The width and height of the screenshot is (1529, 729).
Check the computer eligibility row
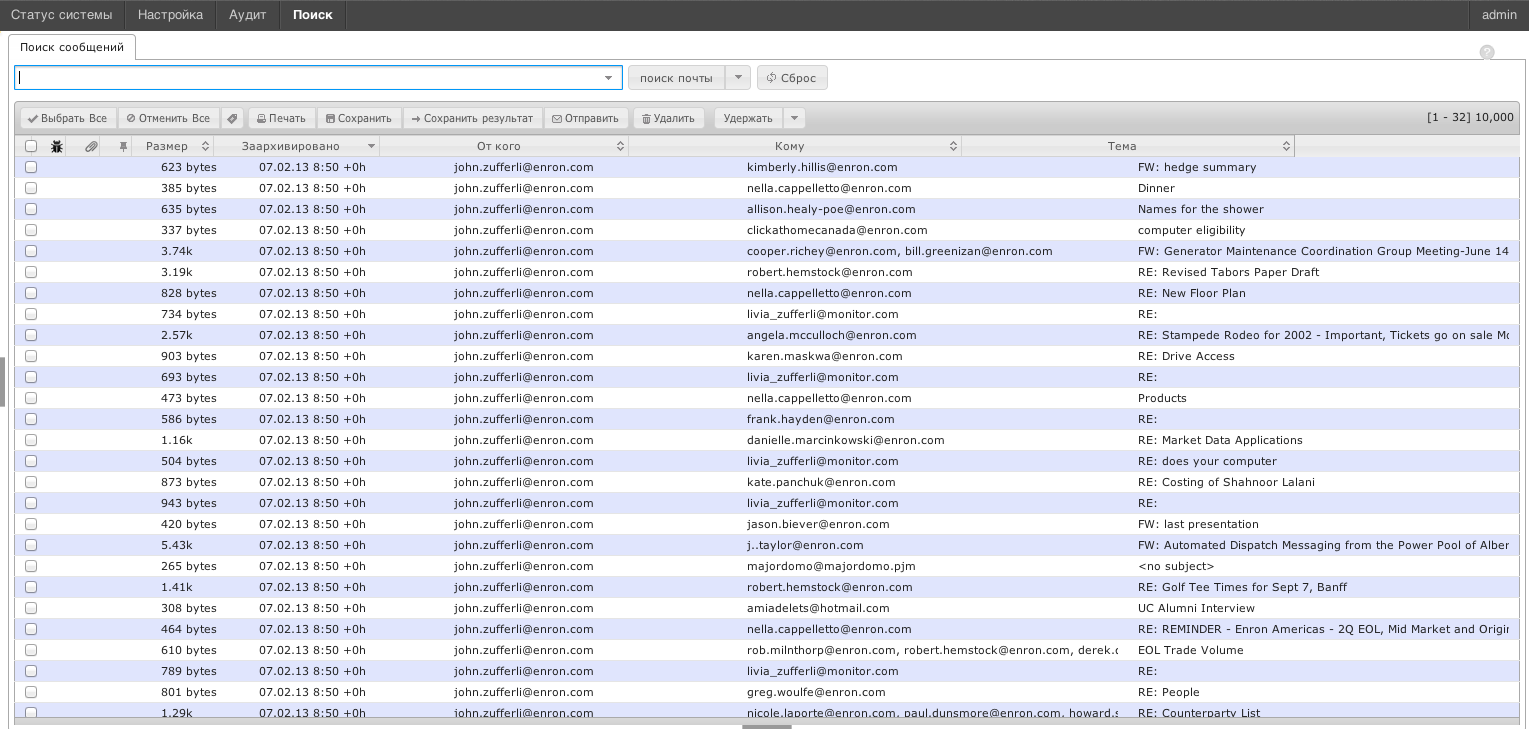31,230
